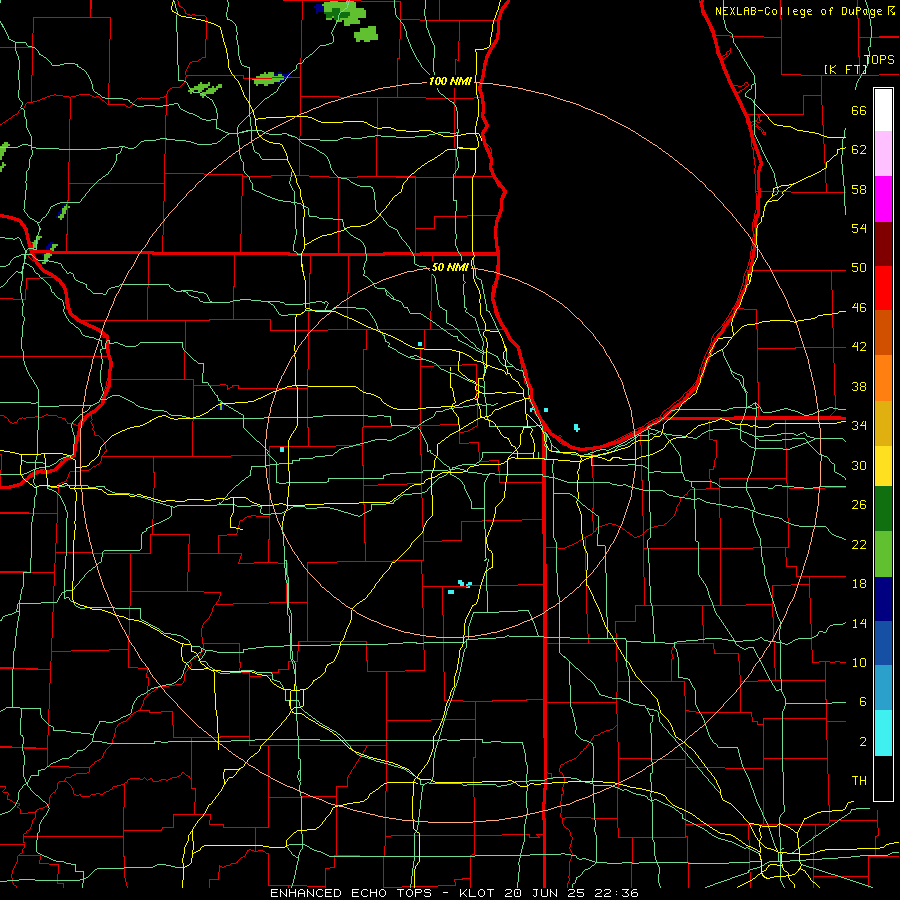Select the cyan legend swatch
Image resolution: width=900 pixels, height=900 pixels.
coord(883,733)
